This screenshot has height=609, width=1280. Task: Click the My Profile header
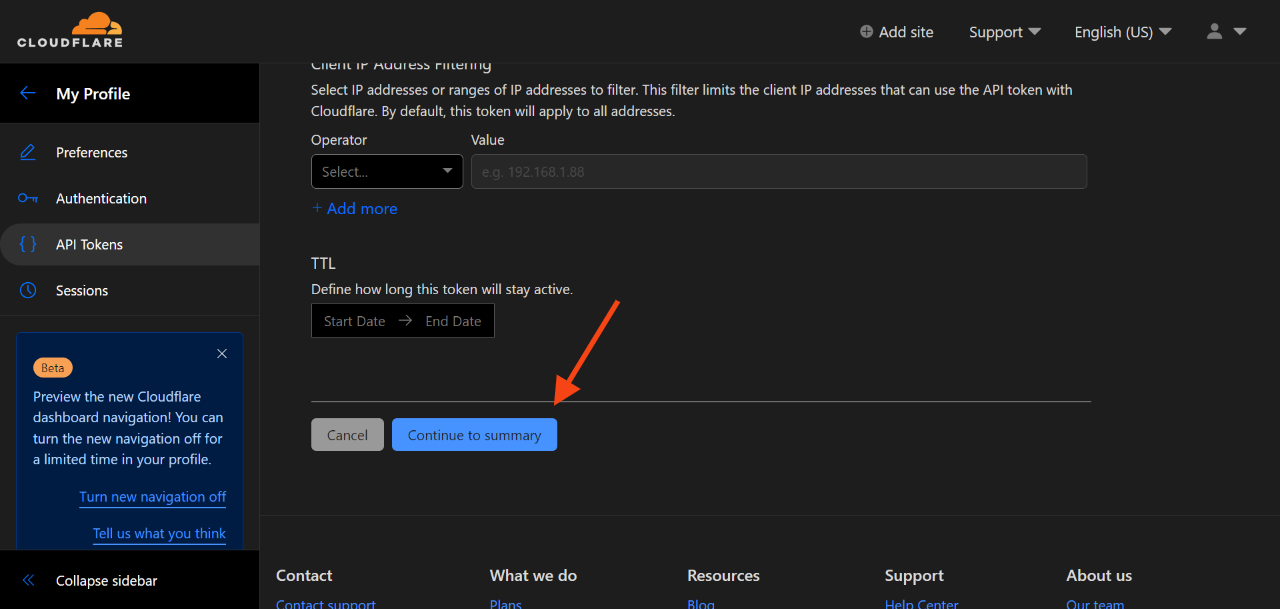point(93,93)
